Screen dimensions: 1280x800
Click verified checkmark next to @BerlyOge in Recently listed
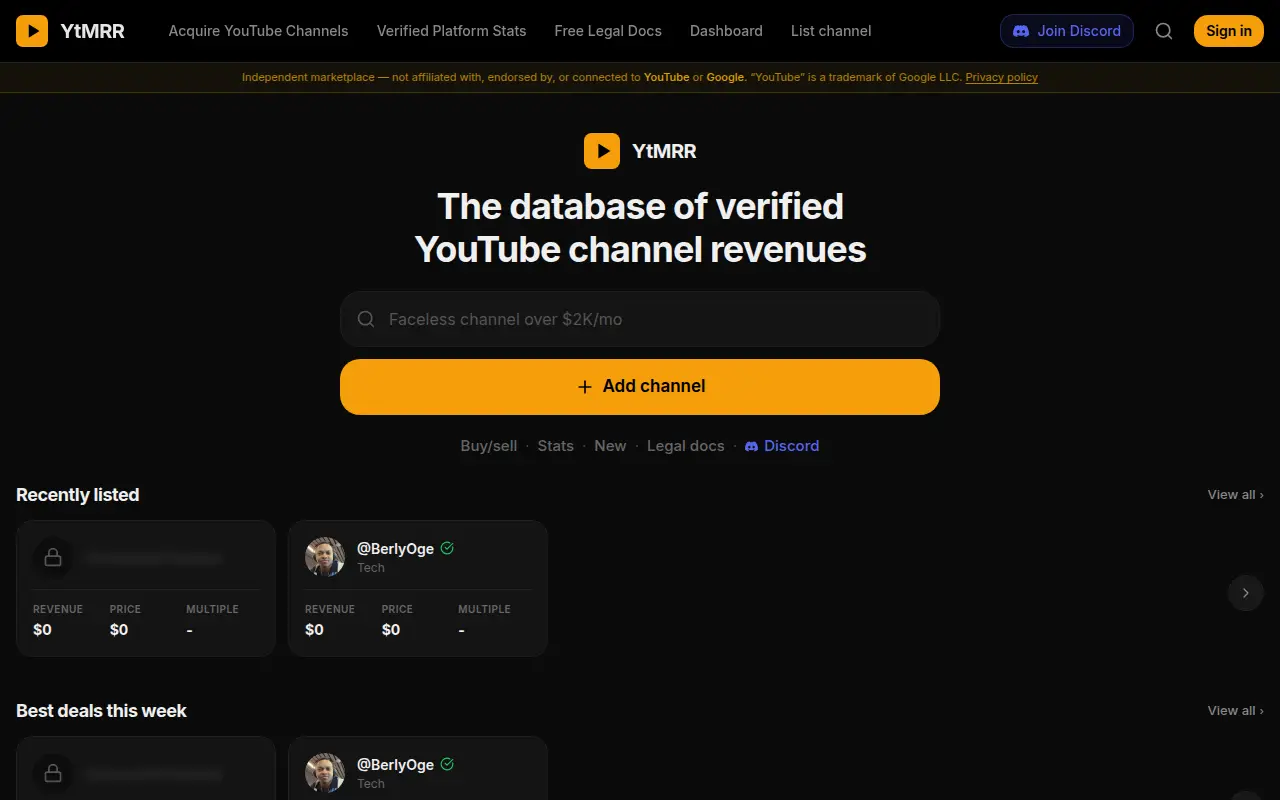click(x=447, y=548)
